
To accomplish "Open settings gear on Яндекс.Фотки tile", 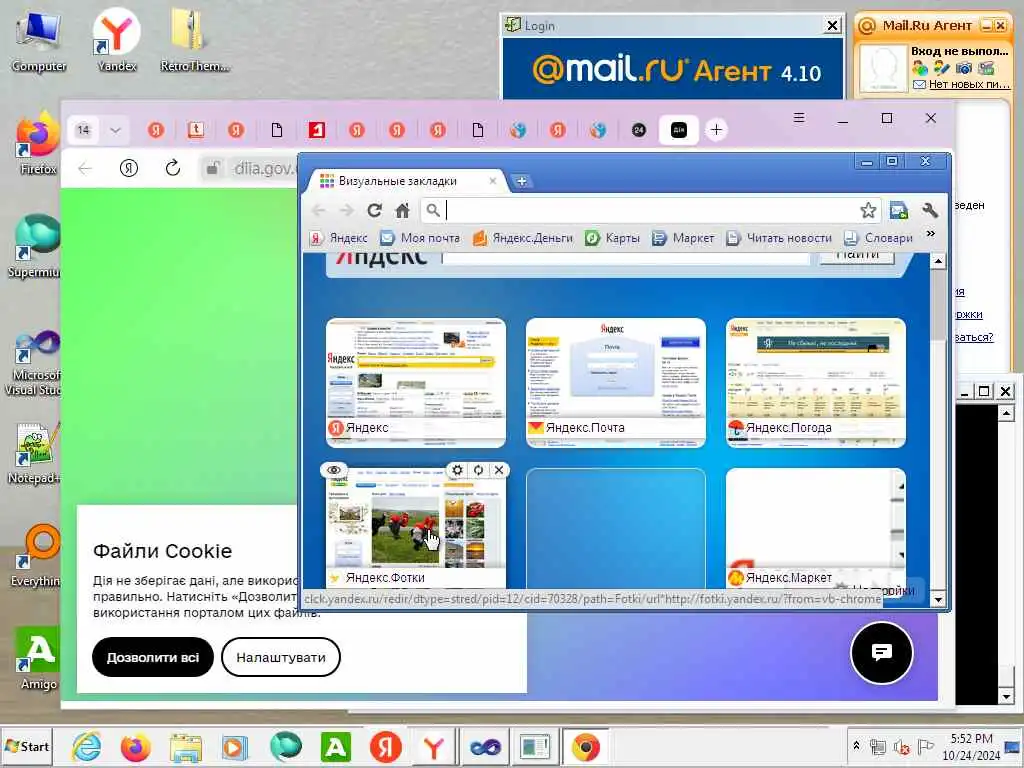I will (x=457, y=470).
